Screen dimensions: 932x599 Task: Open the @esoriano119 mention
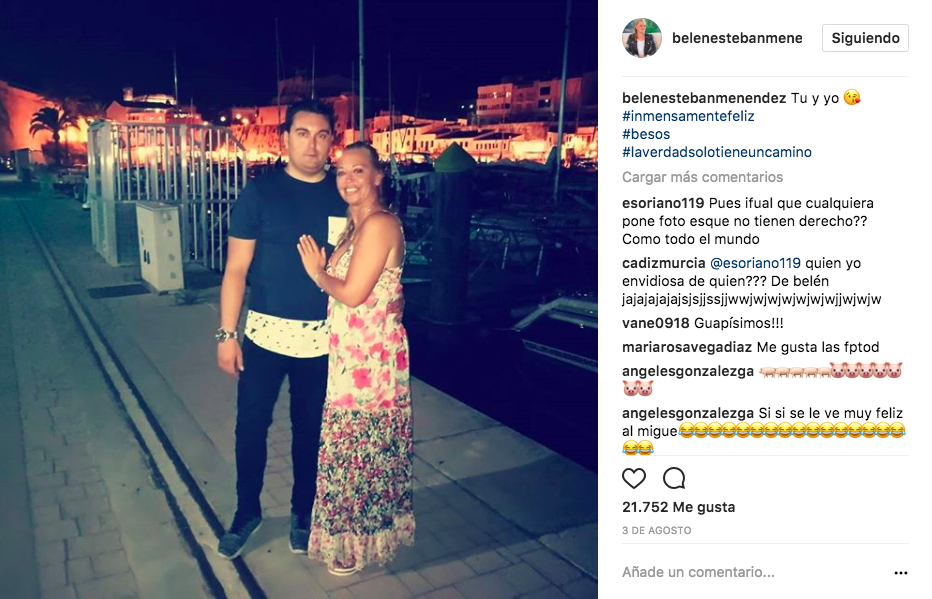pos(755,263)
